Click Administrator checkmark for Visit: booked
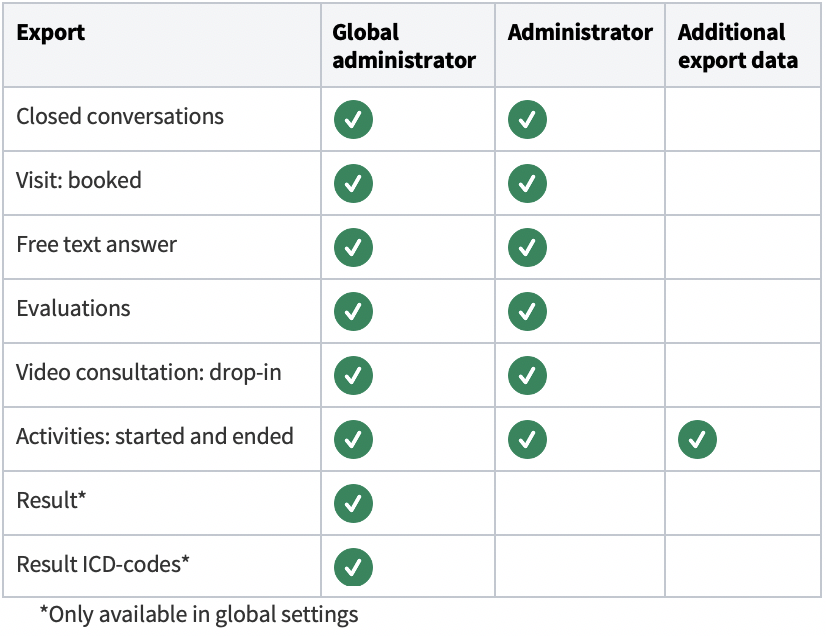Viewport: 826px width, 636px height. pos(527,183)
